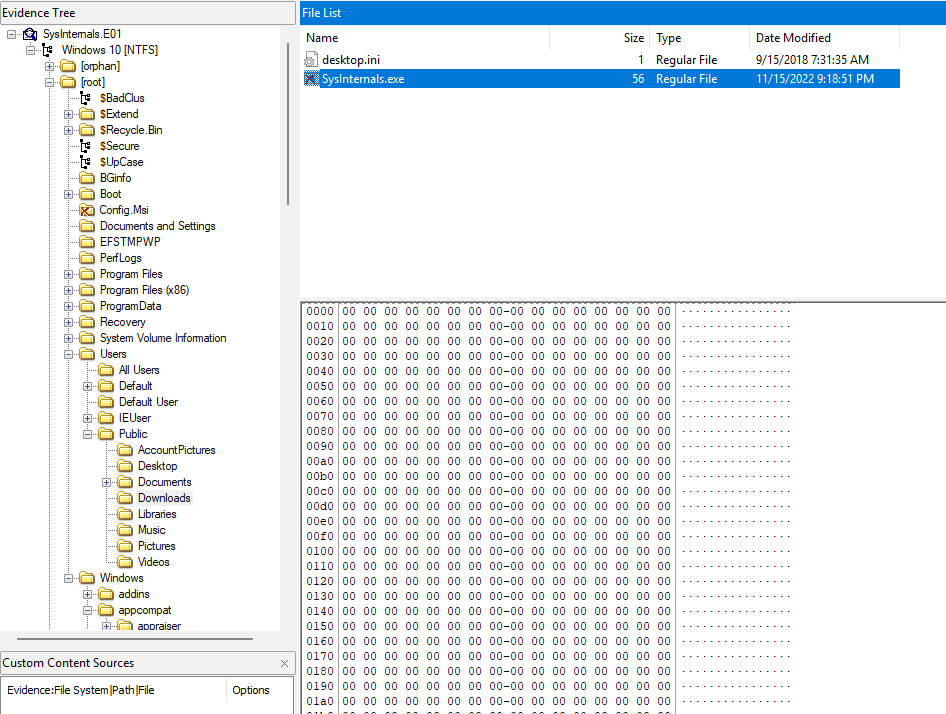Click the Evidence Tree vertical scrollbar
Viewport: 946px width, 714px height.
pyautogui.click(x=290, y=120)
